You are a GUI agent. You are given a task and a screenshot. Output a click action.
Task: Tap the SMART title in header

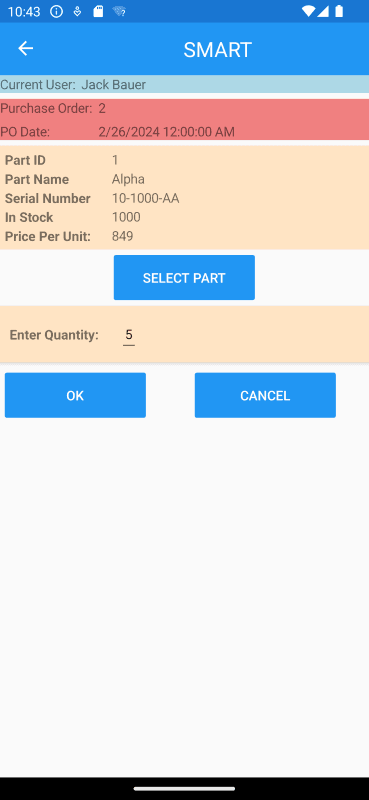point(217,49)
